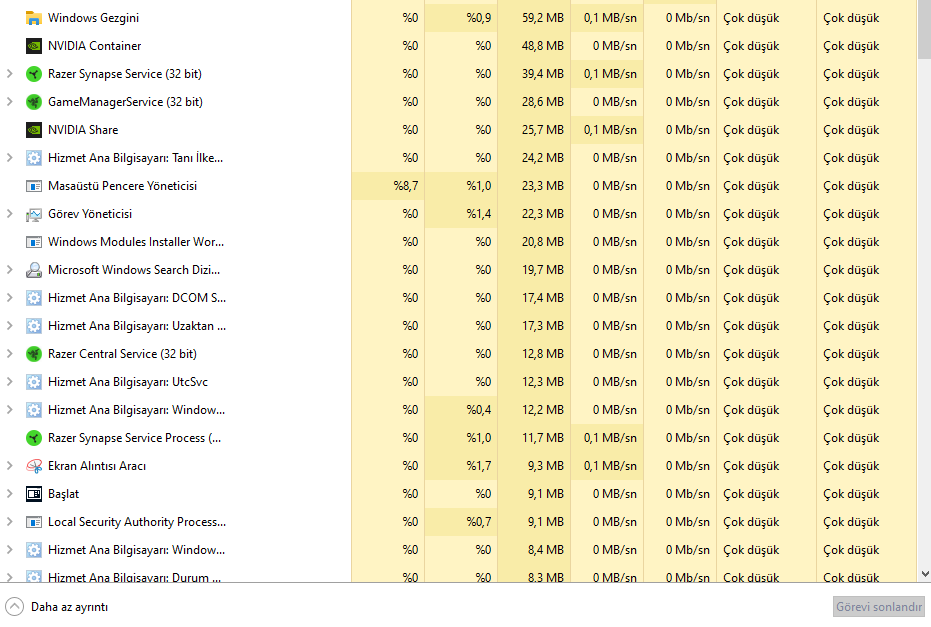Click the Windows Gezgini folder icon
This screenshot has width=931, height=627.
coord(34,18)
